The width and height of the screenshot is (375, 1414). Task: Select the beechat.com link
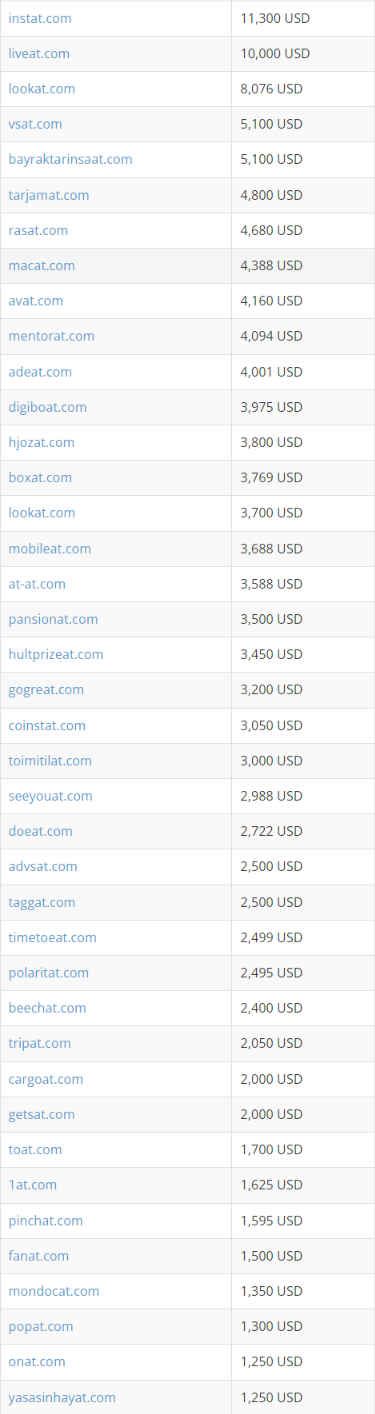[x=47, y=1008]
